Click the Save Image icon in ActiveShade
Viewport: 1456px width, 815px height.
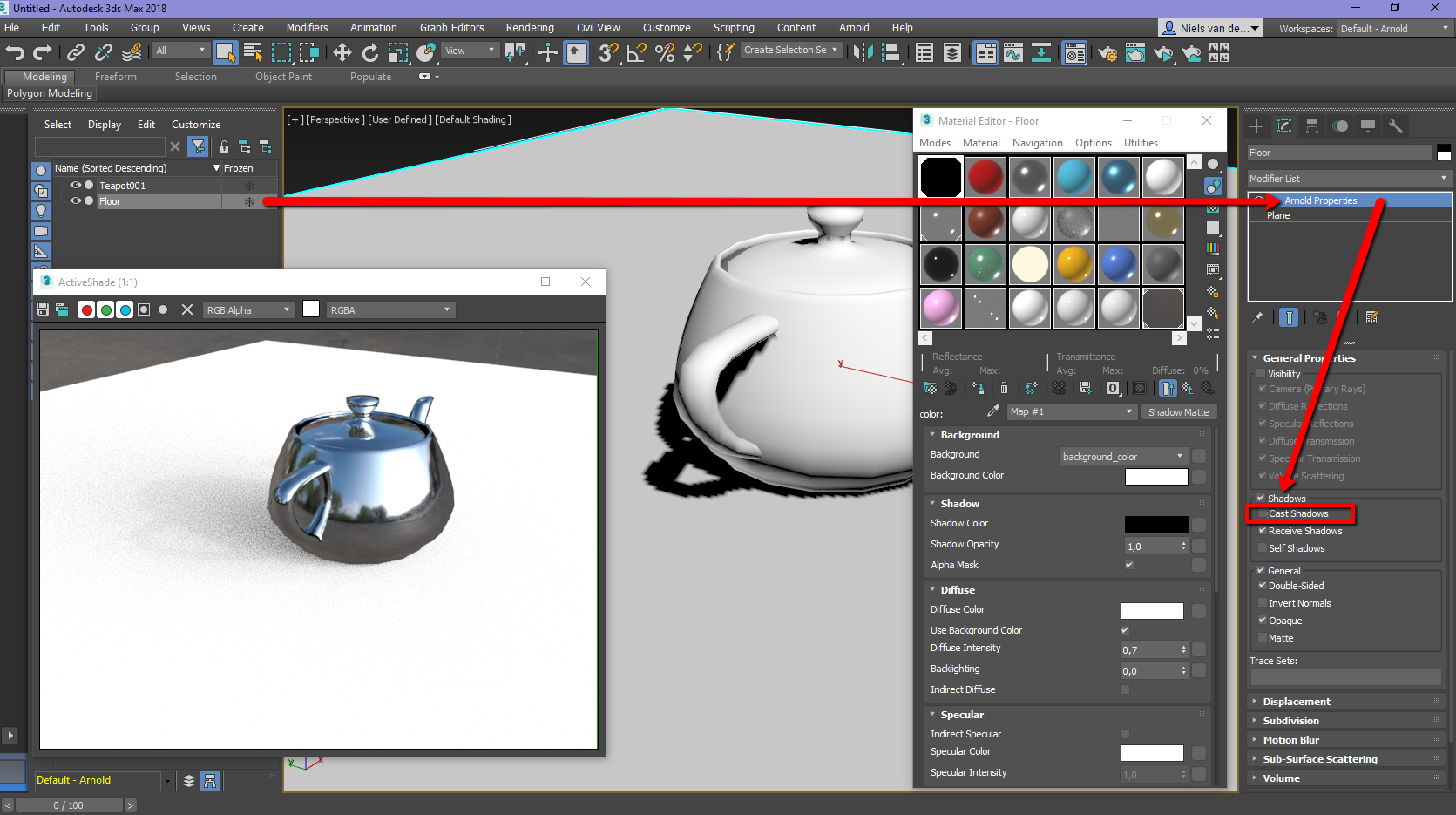point(41,309)
